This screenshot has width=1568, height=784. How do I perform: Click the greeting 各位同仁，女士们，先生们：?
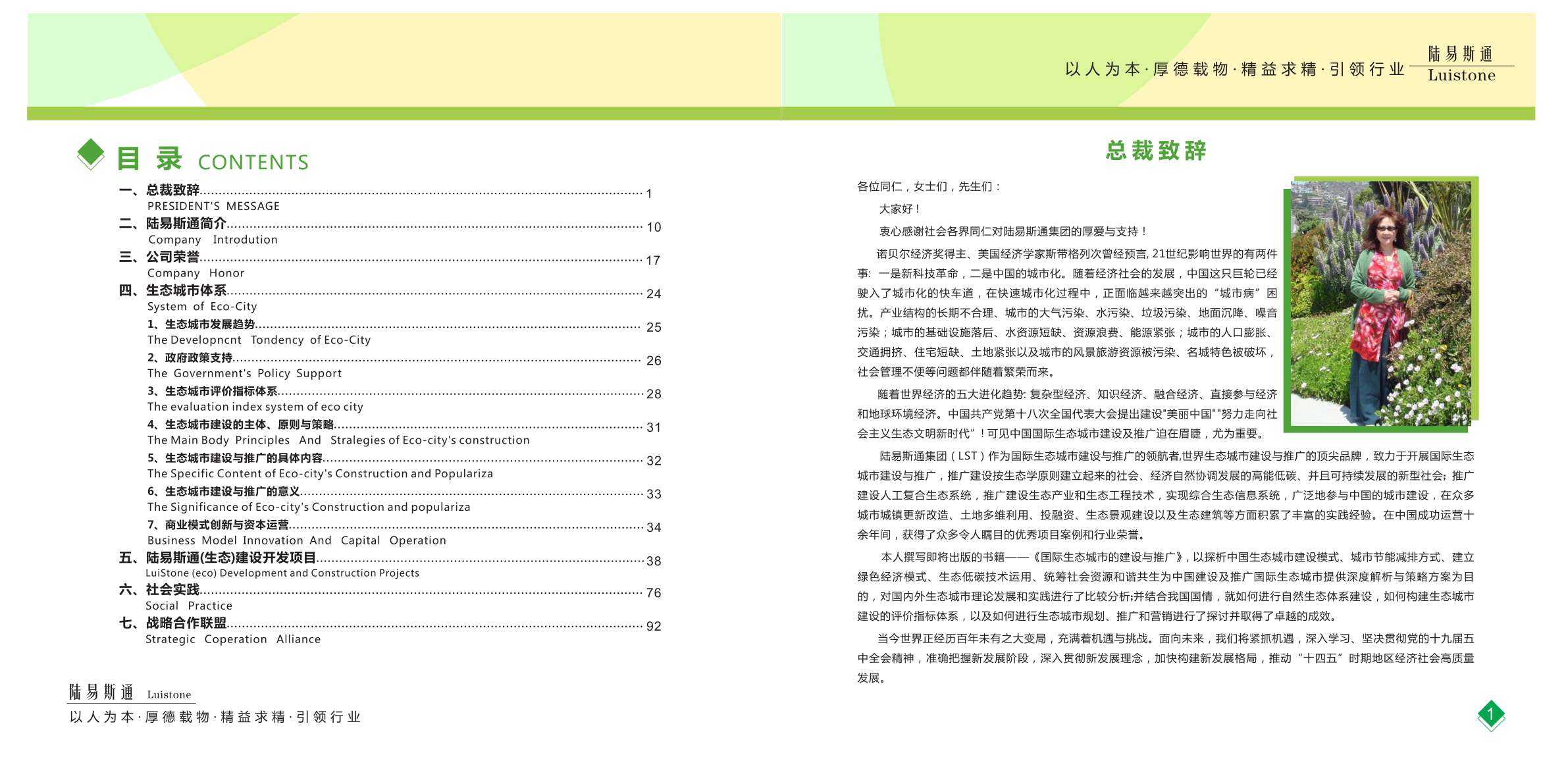click(928, 187)
